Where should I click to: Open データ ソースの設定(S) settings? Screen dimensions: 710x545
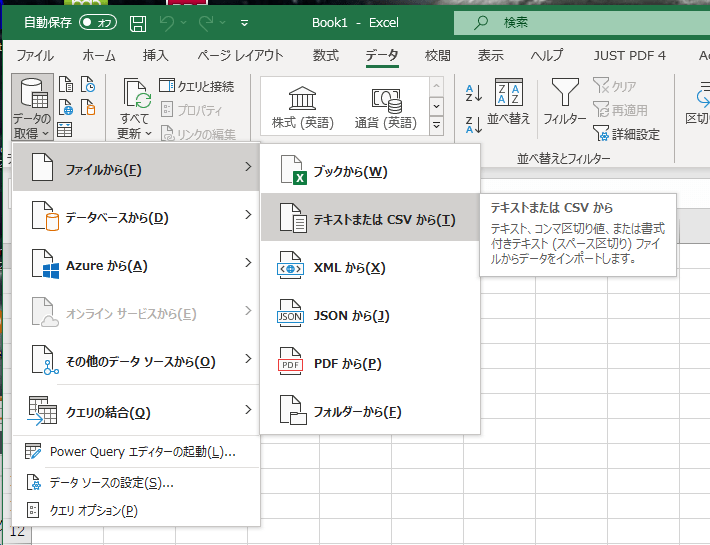pos(111,482)
